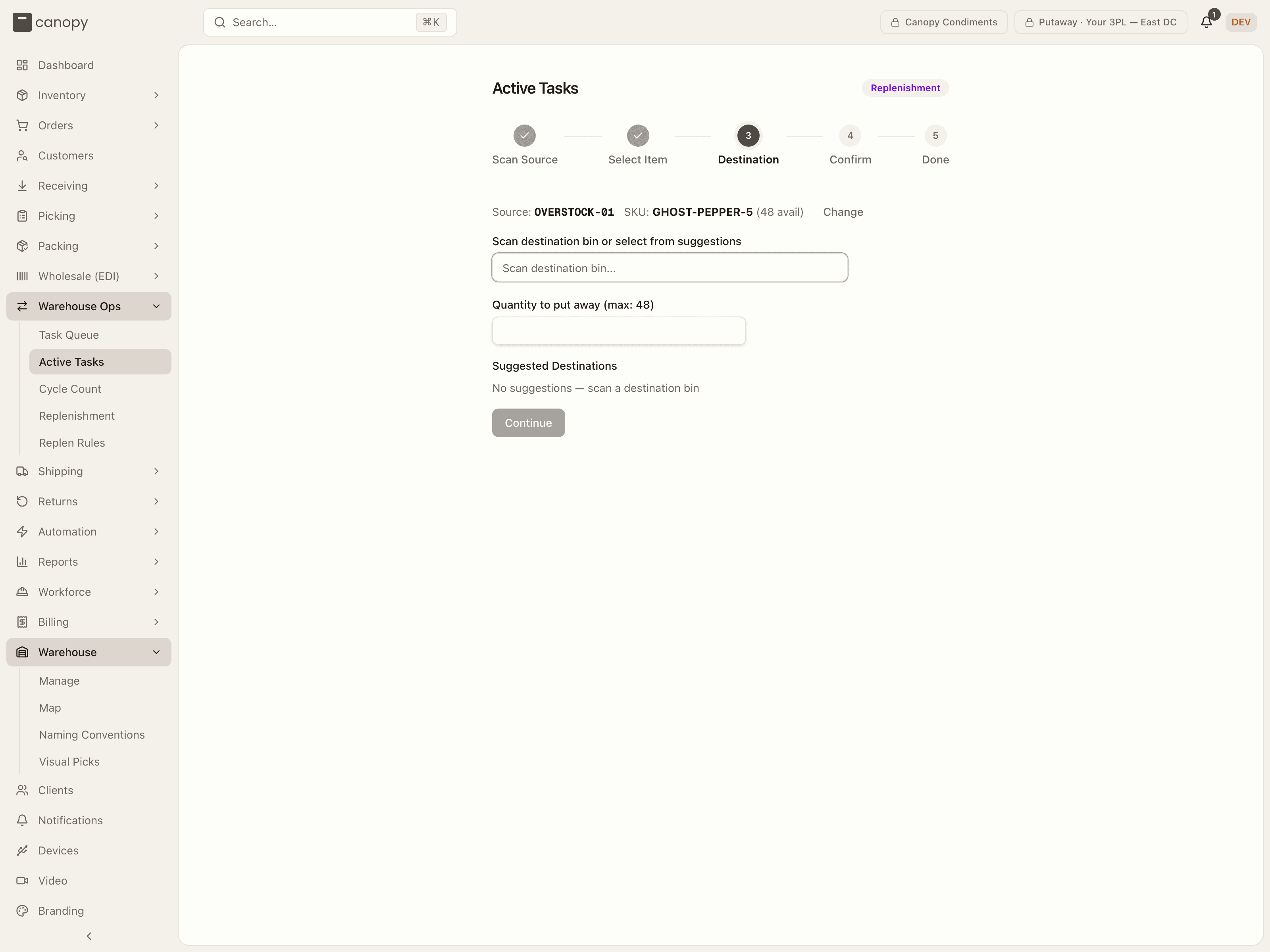Expand the Inventory menu chevron

(x=156, y=95)
